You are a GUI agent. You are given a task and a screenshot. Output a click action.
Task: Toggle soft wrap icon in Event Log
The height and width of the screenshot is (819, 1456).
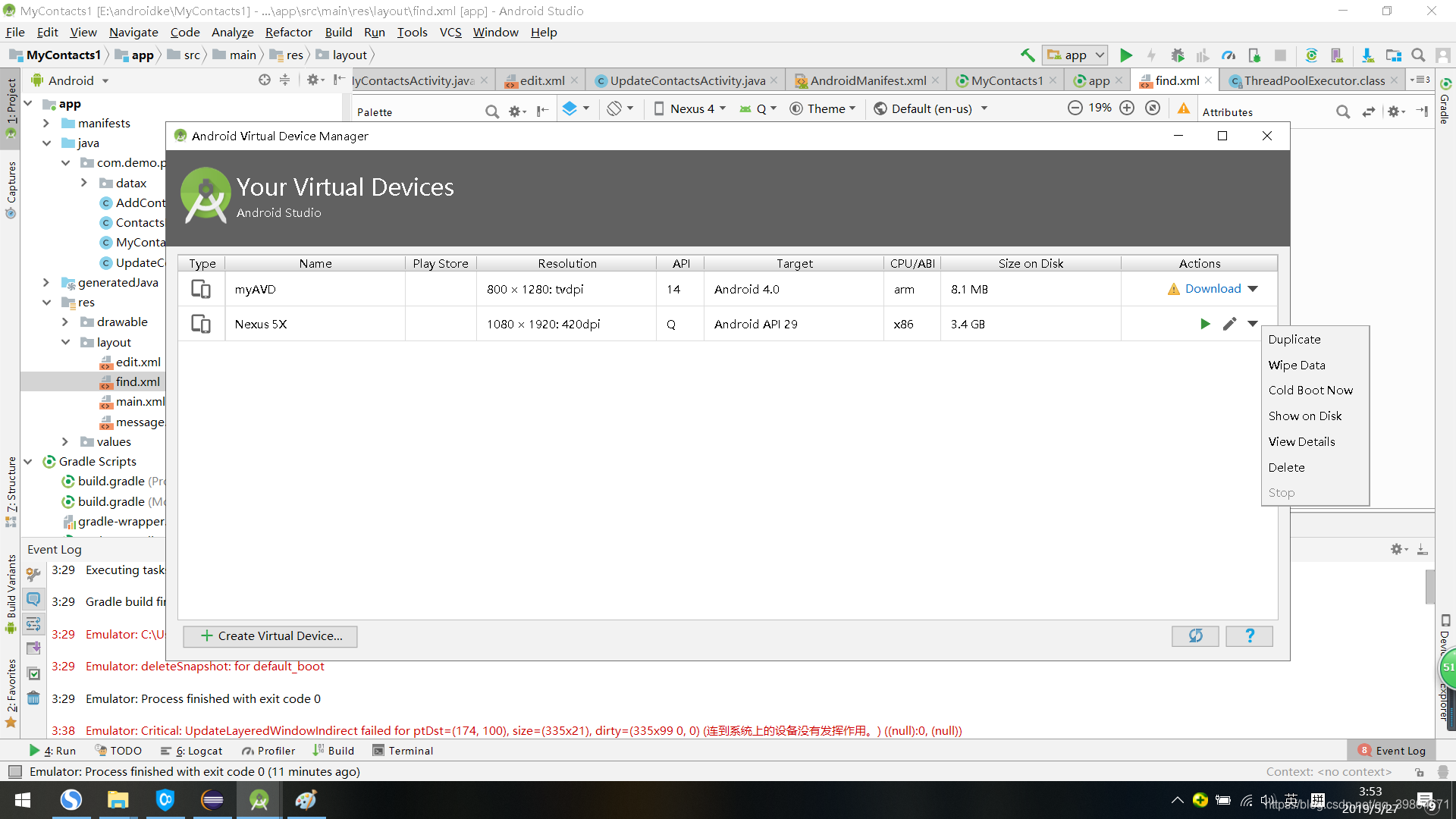pyautogui.click(x=33, y=624)
